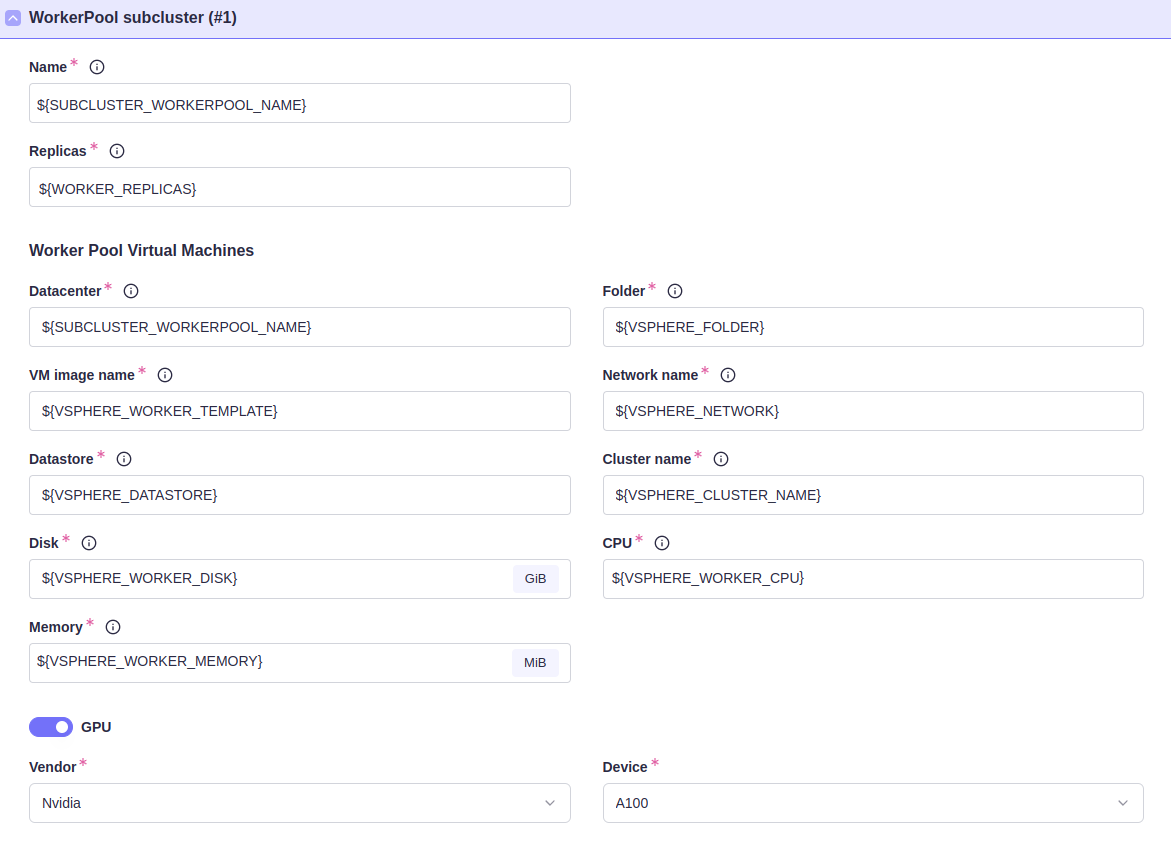The height and width of the screenshot is (841, 1171).
Task: Open the Vendor dropdown showing Nvidia
Action: [299, 803]
